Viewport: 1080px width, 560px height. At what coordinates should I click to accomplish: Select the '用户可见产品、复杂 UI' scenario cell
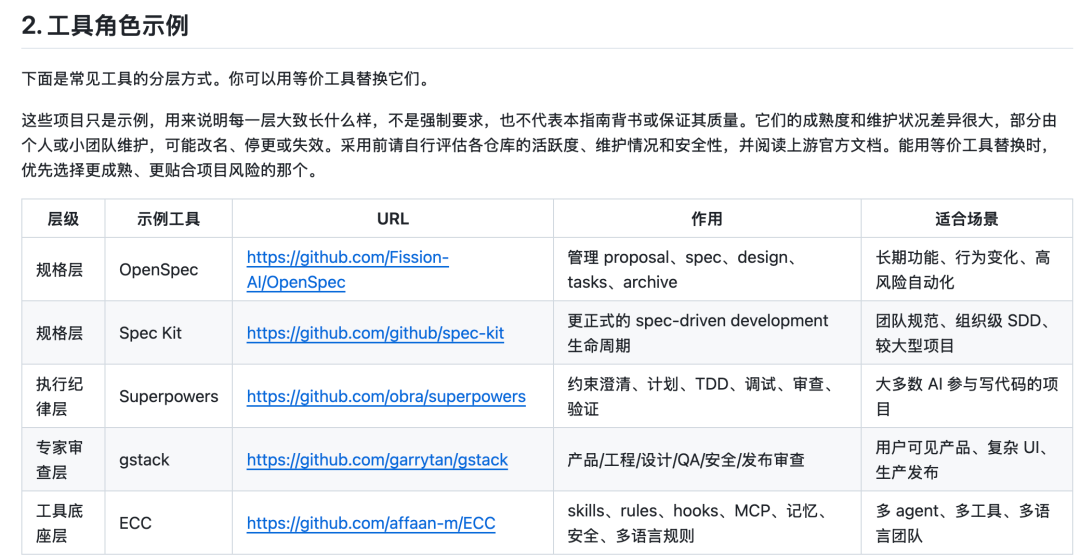(966, 459)
